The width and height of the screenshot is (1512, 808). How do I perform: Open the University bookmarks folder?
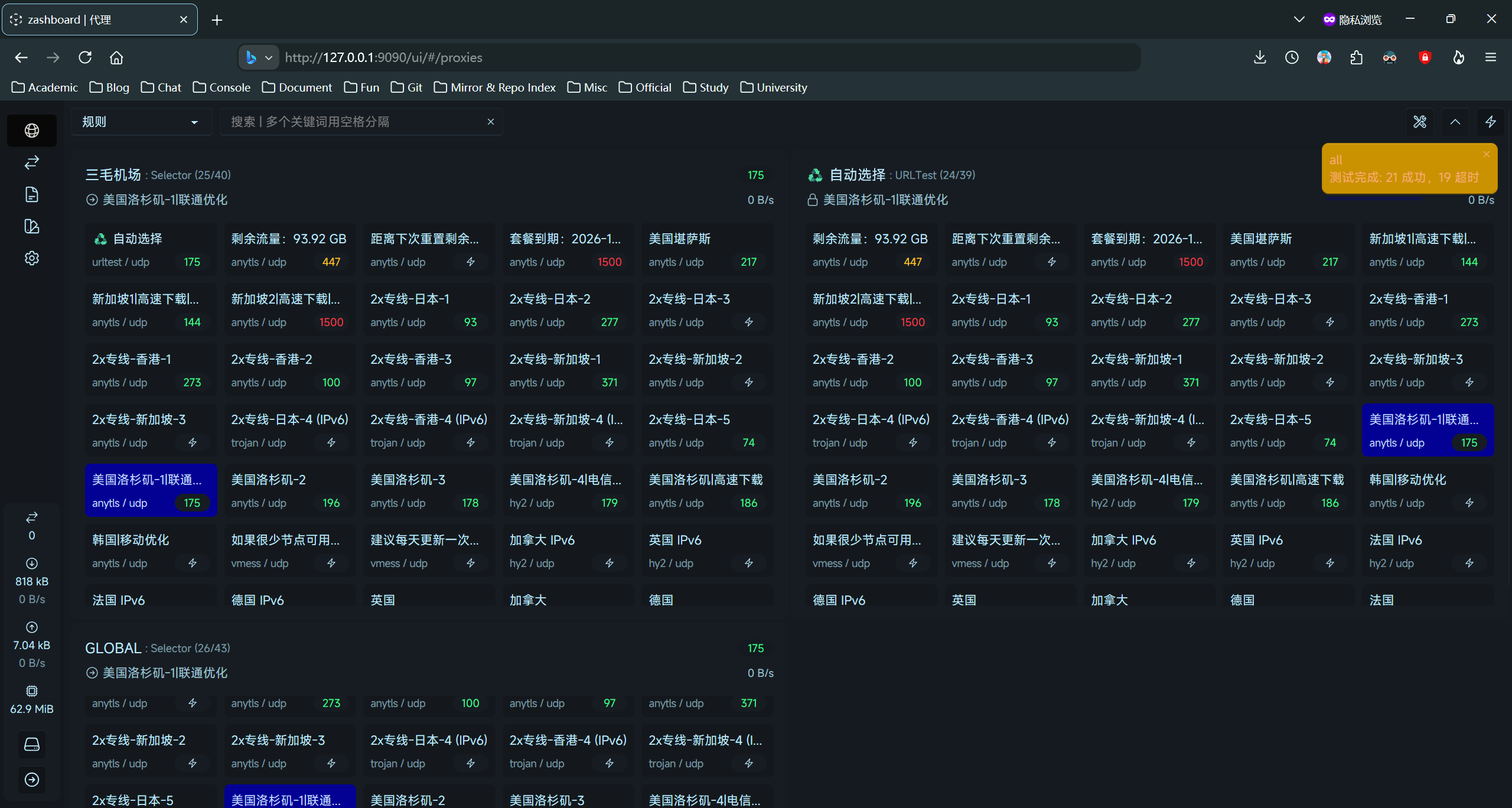coord(774,87)
